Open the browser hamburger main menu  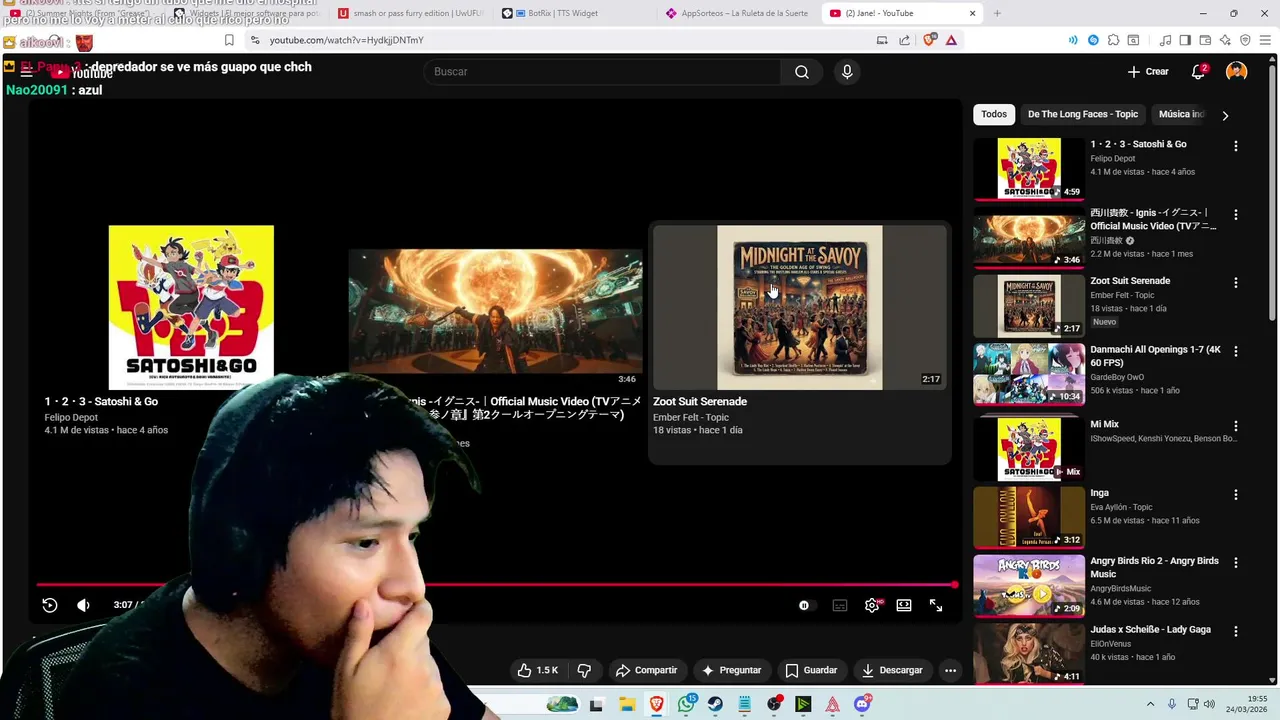[1265, 40]
